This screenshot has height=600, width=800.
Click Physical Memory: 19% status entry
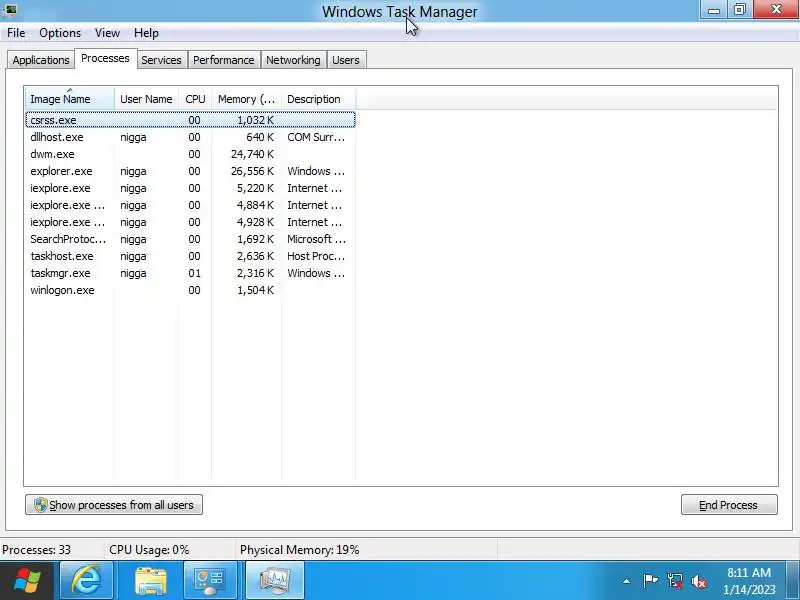[x=299, y=550]
